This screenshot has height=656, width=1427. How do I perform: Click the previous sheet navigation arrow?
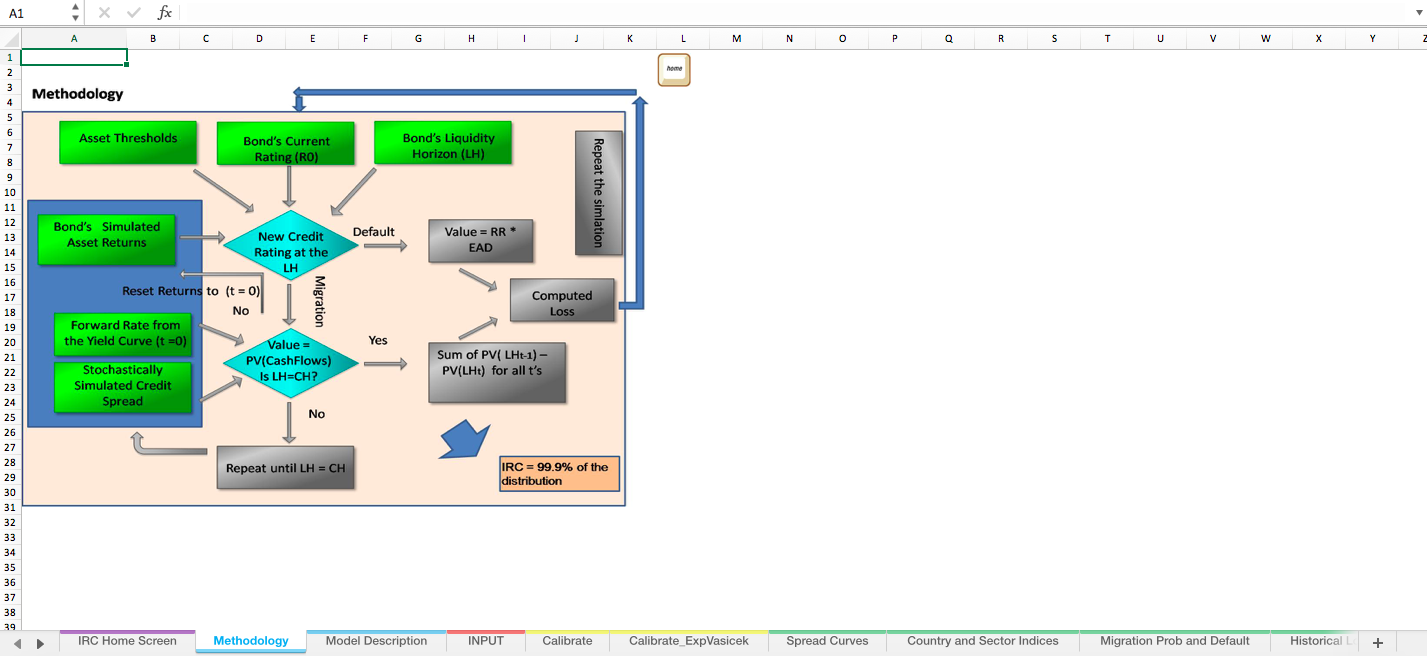pyautogui.click(x=16, y=643)
